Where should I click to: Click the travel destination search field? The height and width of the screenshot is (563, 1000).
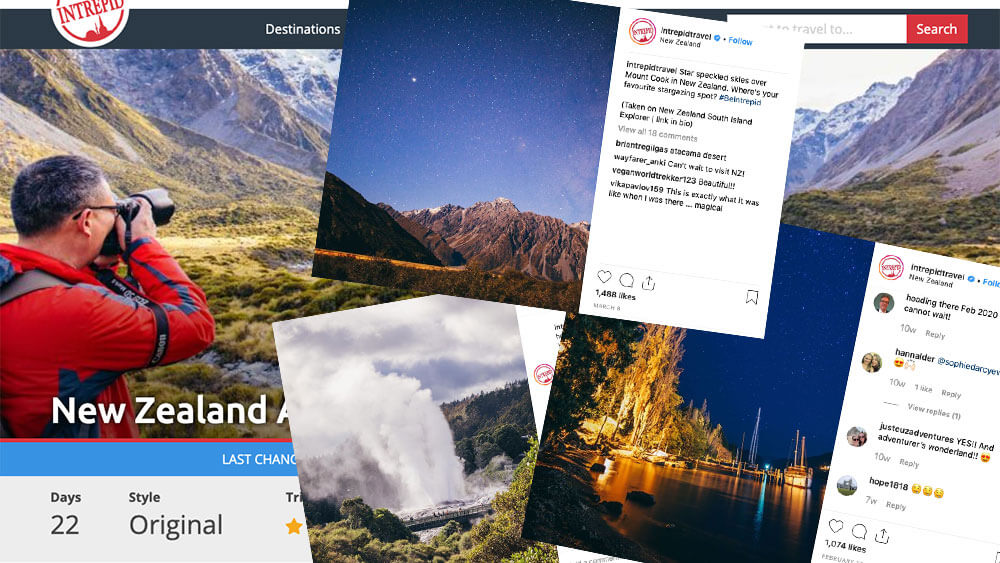[x=818, y=29]
